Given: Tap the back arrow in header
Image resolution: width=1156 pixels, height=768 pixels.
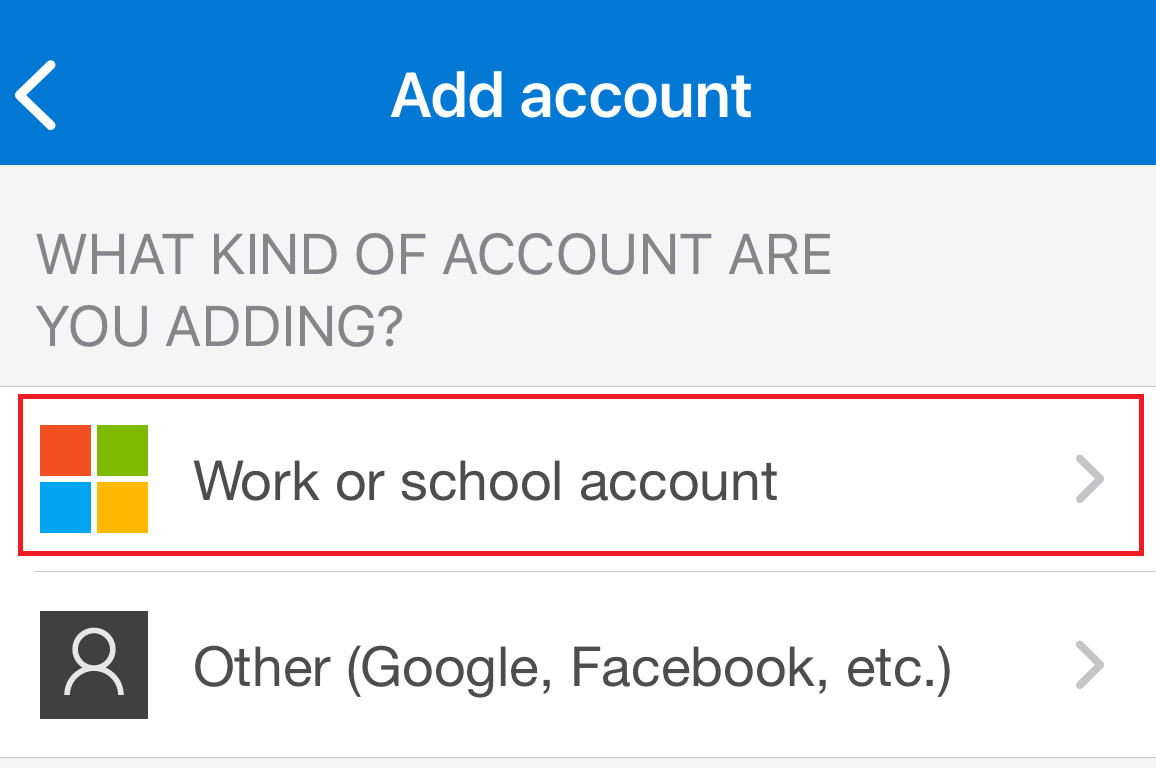Looking at the screenshot, I should click(x=37, y=95).
